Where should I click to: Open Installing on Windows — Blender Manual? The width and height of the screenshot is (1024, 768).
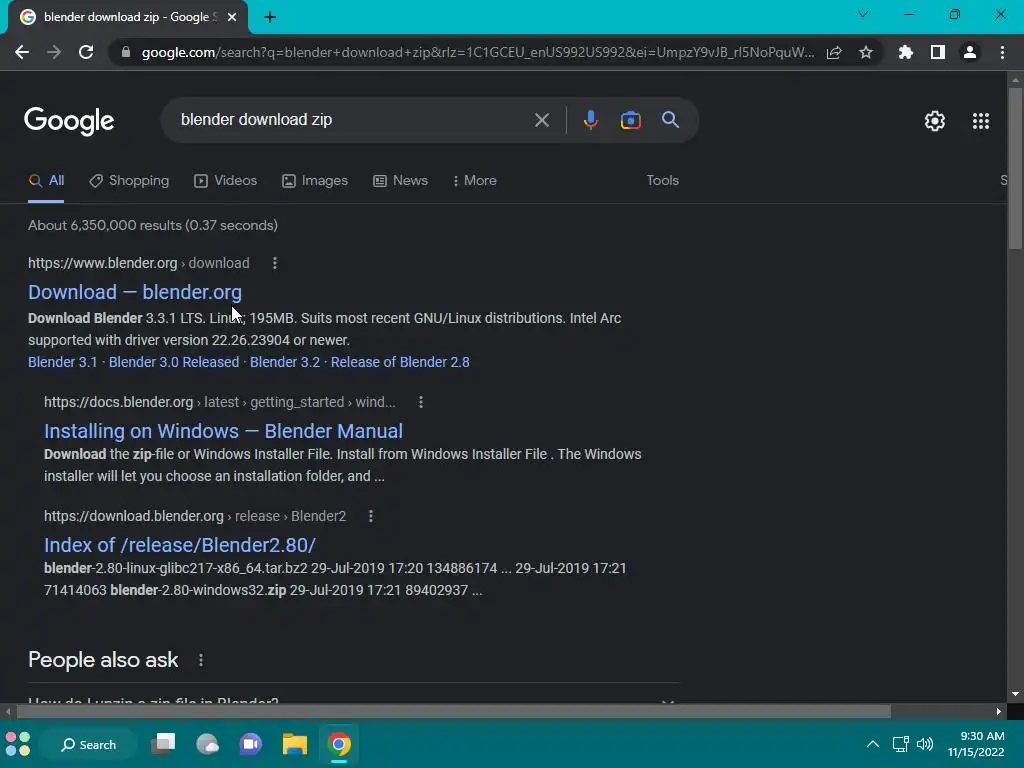coord(223,431)
